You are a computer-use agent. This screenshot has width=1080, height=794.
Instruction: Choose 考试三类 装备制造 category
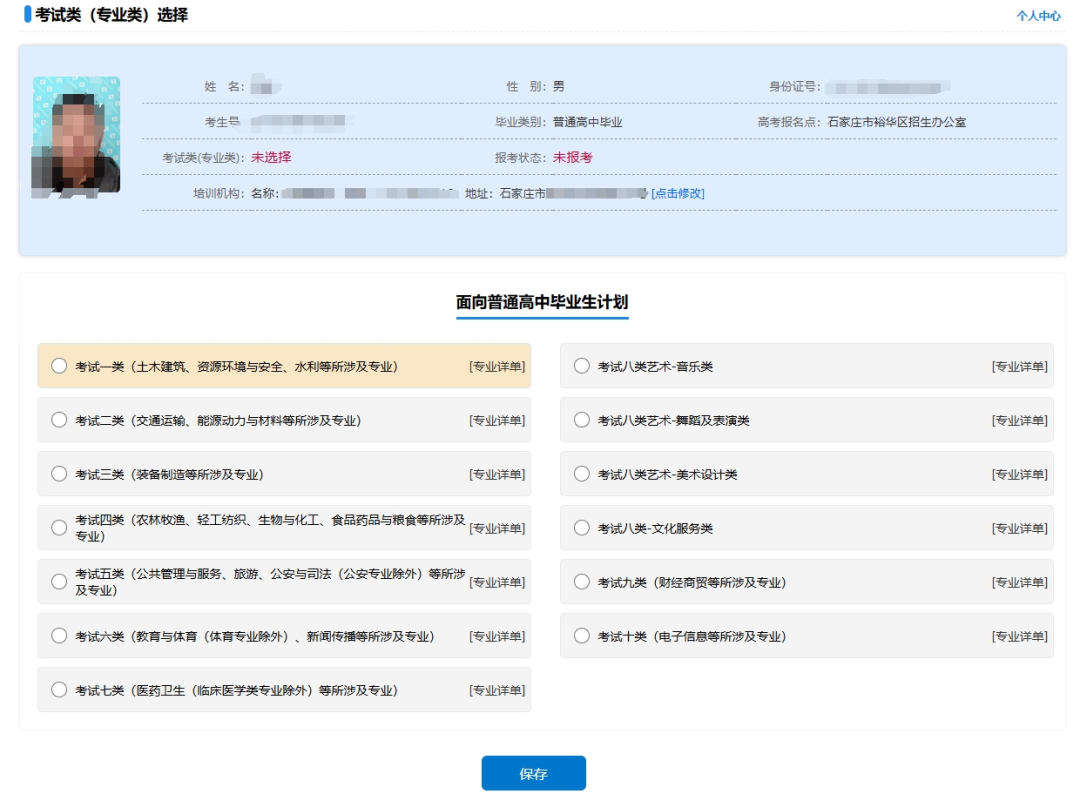tap(59, 474)
